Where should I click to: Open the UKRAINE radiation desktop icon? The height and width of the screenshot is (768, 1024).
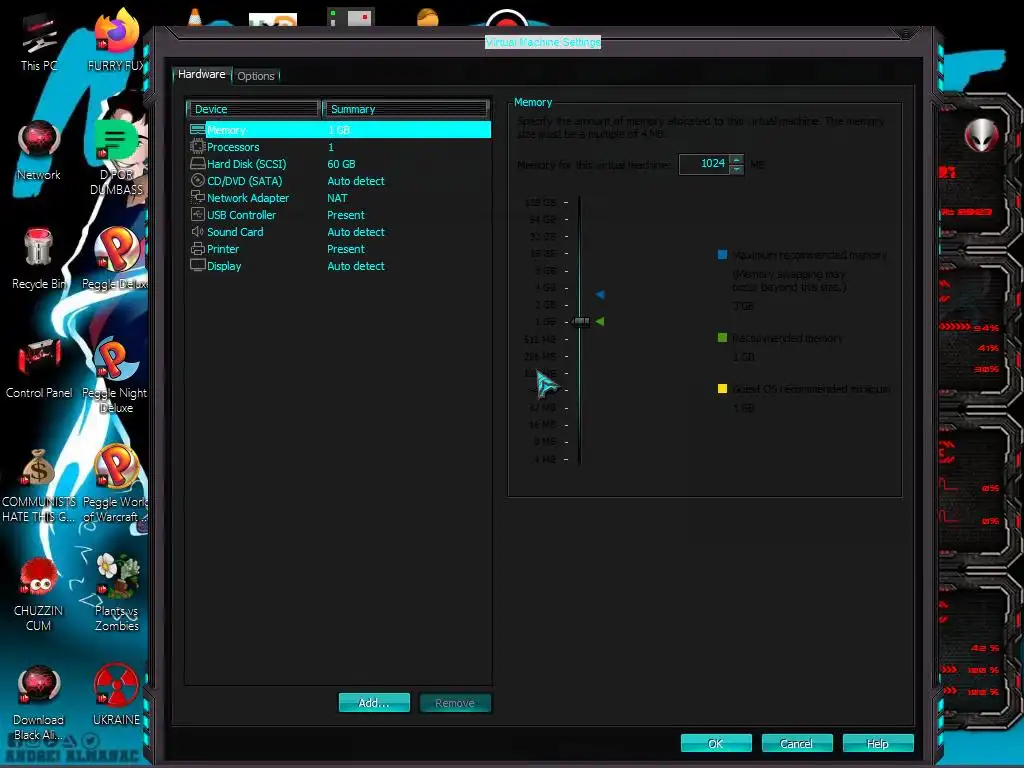[x=116, y=687]
